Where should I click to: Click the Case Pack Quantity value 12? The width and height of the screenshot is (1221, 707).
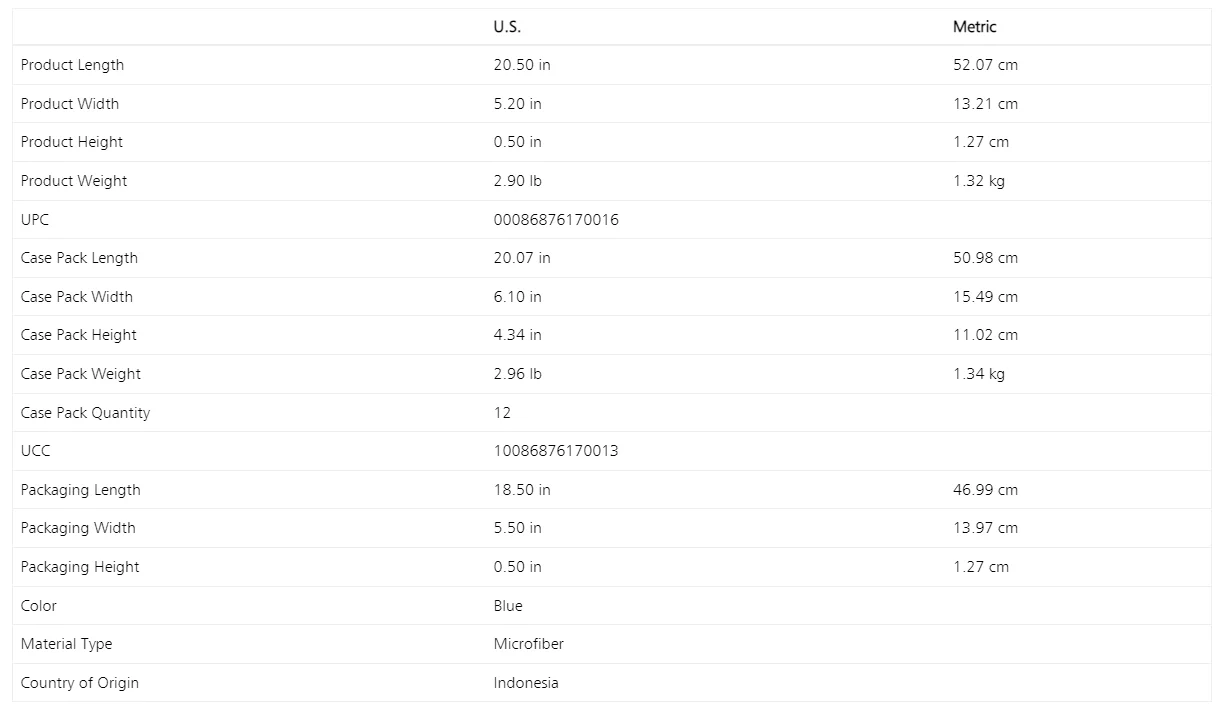click(502, 413)
